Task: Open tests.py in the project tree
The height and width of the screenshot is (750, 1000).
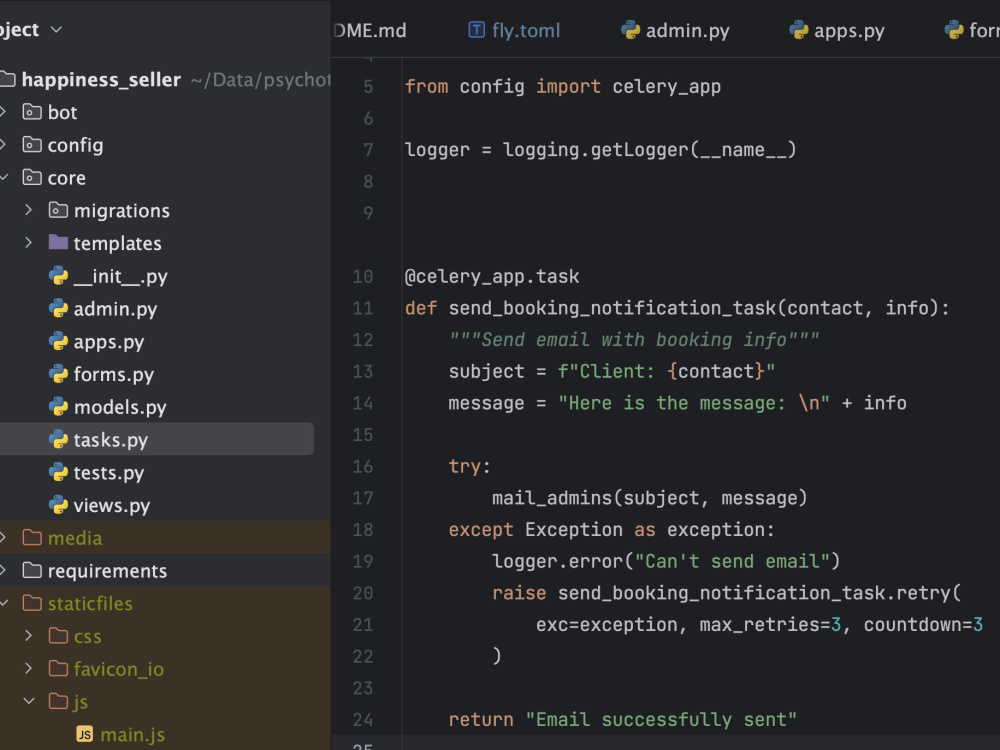Action: pos(108,473)
